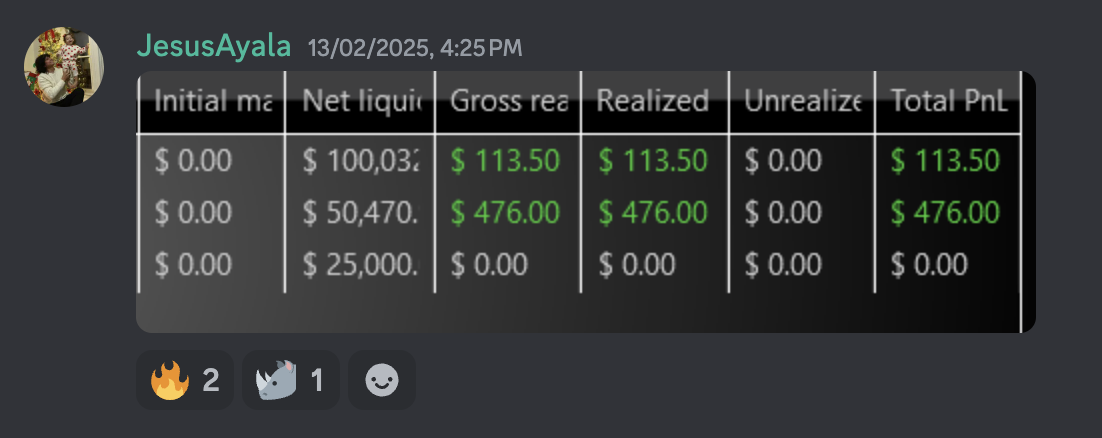Viewport: 1102px width, 438px height.
Task: Select the $ 100,03 net liquidation cell
Action: (x=361, y=160)
